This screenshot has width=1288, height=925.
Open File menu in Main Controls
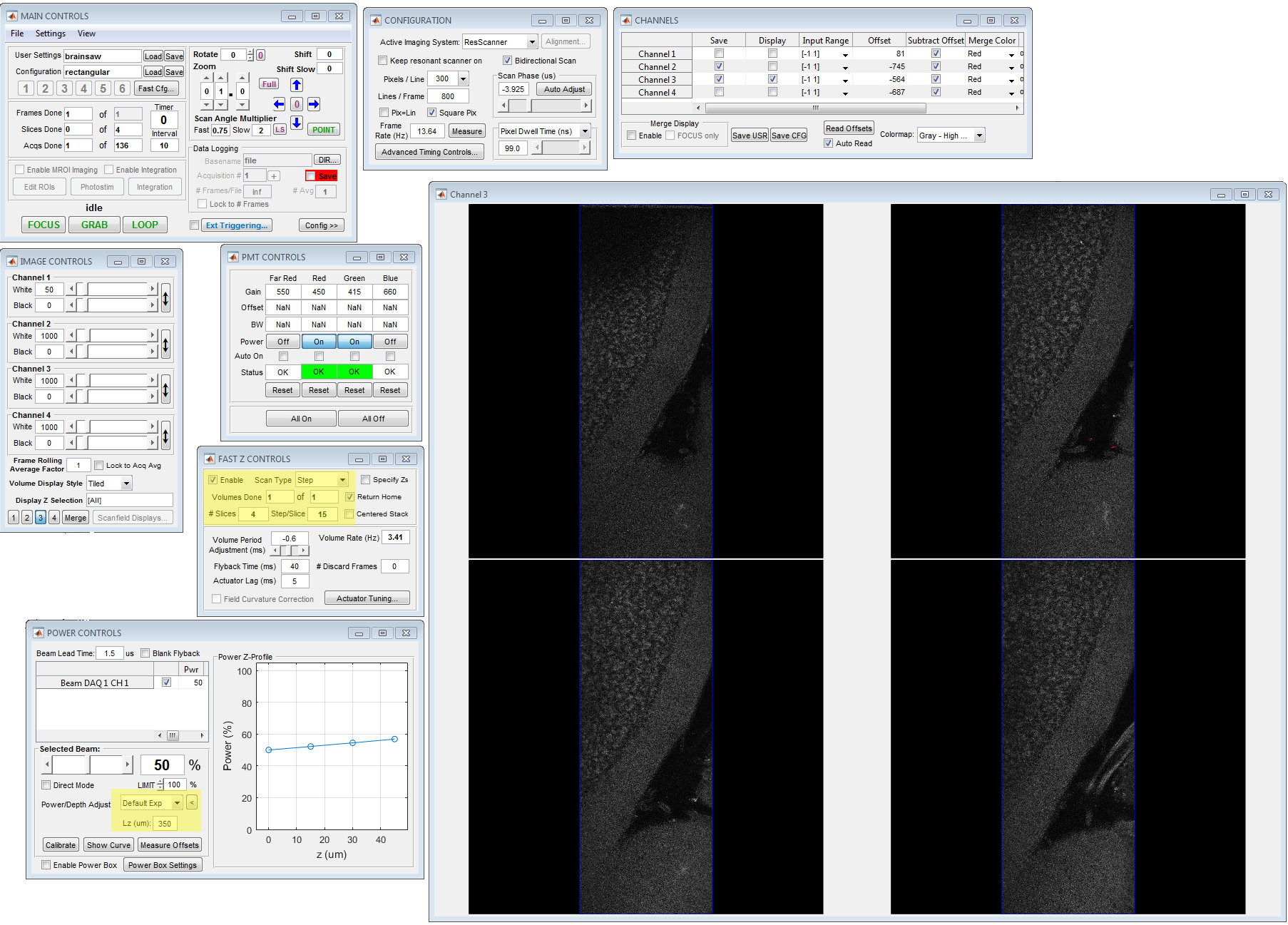tap(17, 34)
